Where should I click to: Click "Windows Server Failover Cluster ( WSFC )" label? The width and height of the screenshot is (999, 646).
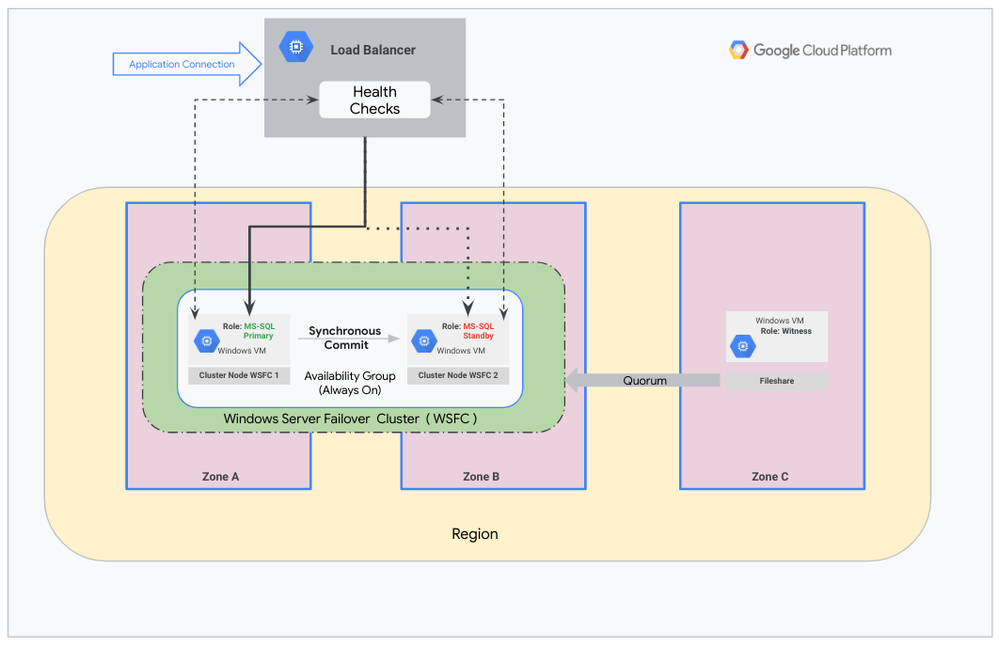point(350,419)
